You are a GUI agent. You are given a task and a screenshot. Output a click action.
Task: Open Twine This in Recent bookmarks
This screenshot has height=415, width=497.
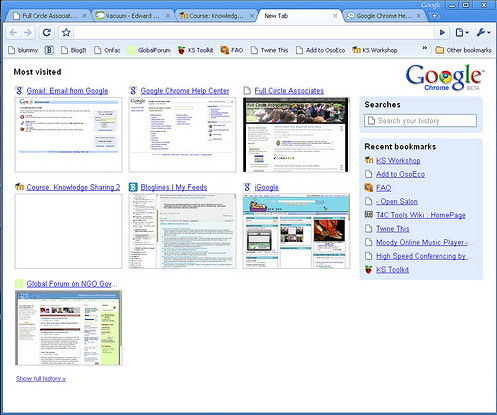coord(393,229)
